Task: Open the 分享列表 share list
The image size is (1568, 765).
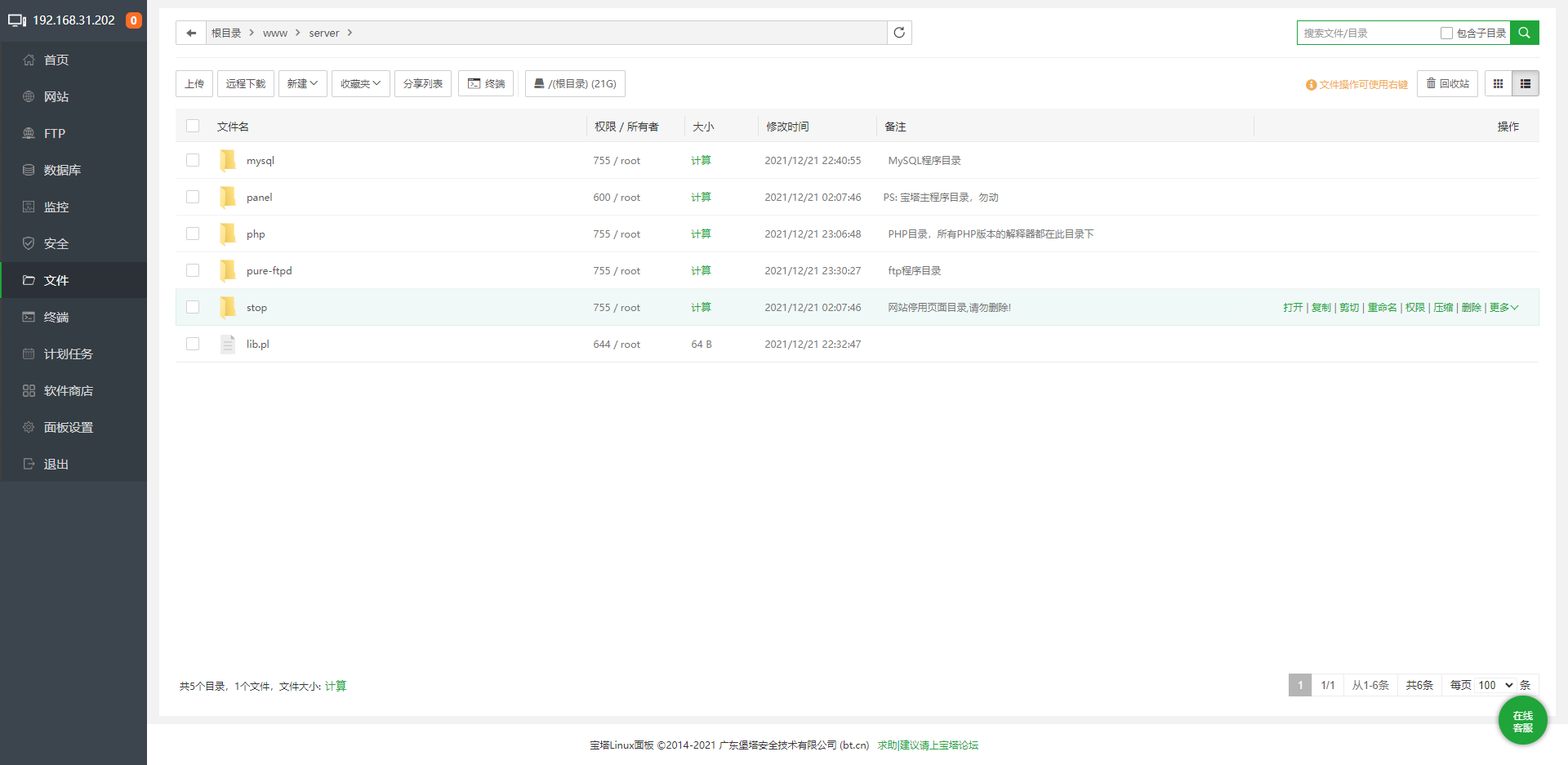Action: (x=423, y=83)
